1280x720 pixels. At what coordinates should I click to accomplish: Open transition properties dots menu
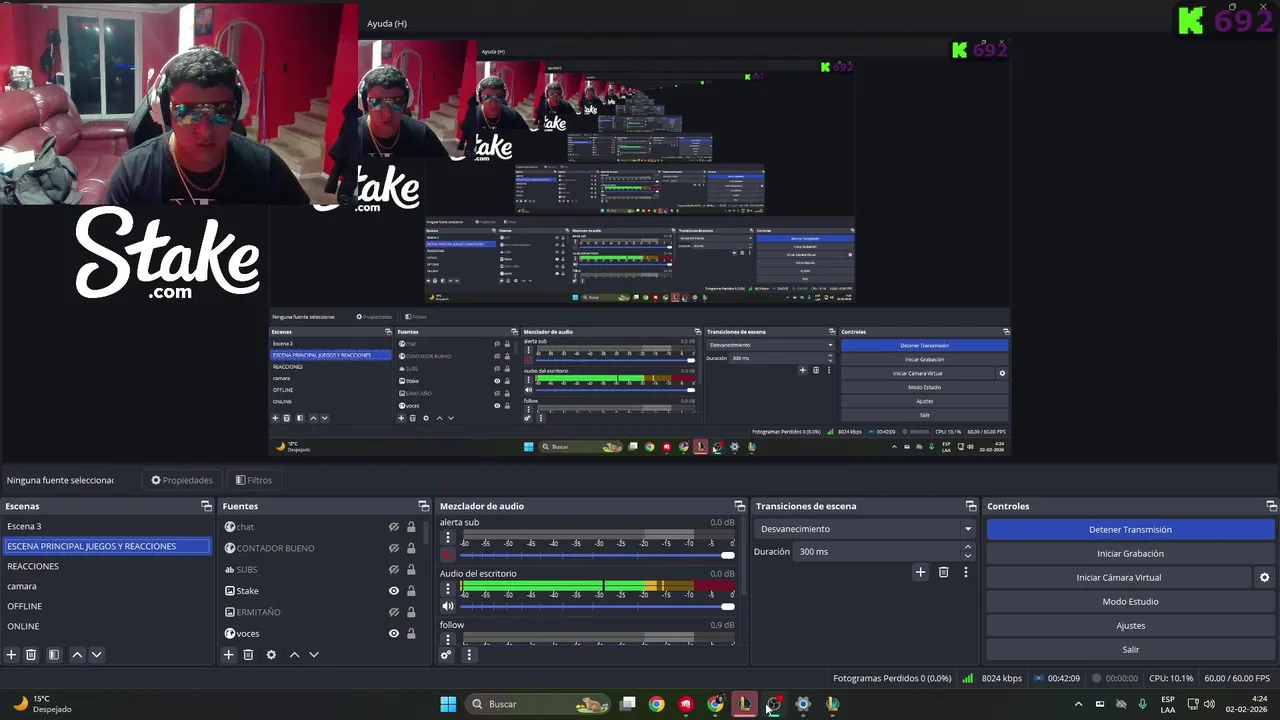tap(965, 572)
